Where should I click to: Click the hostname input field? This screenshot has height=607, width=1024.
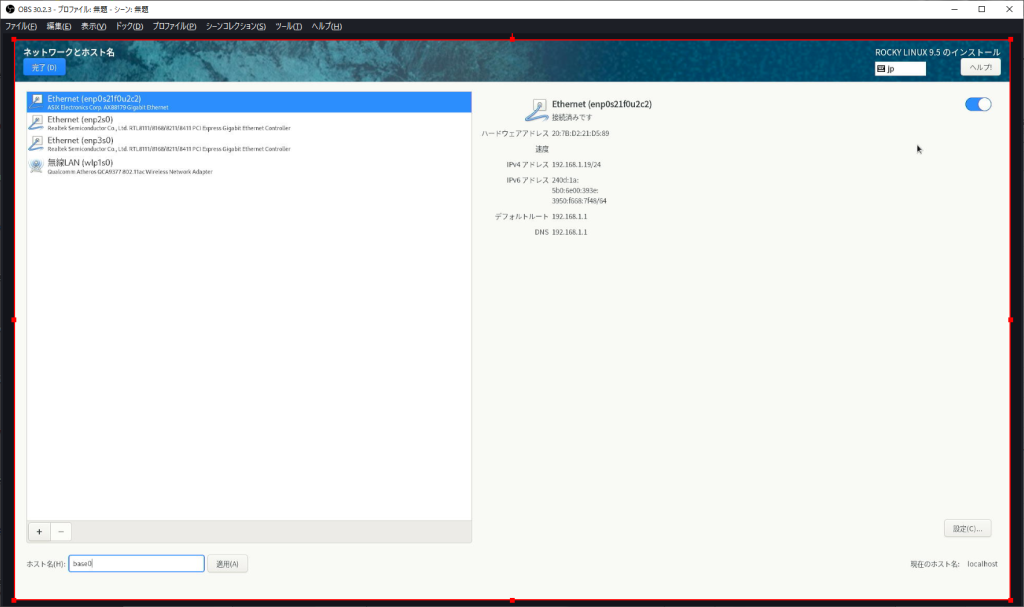click(136, 564)
